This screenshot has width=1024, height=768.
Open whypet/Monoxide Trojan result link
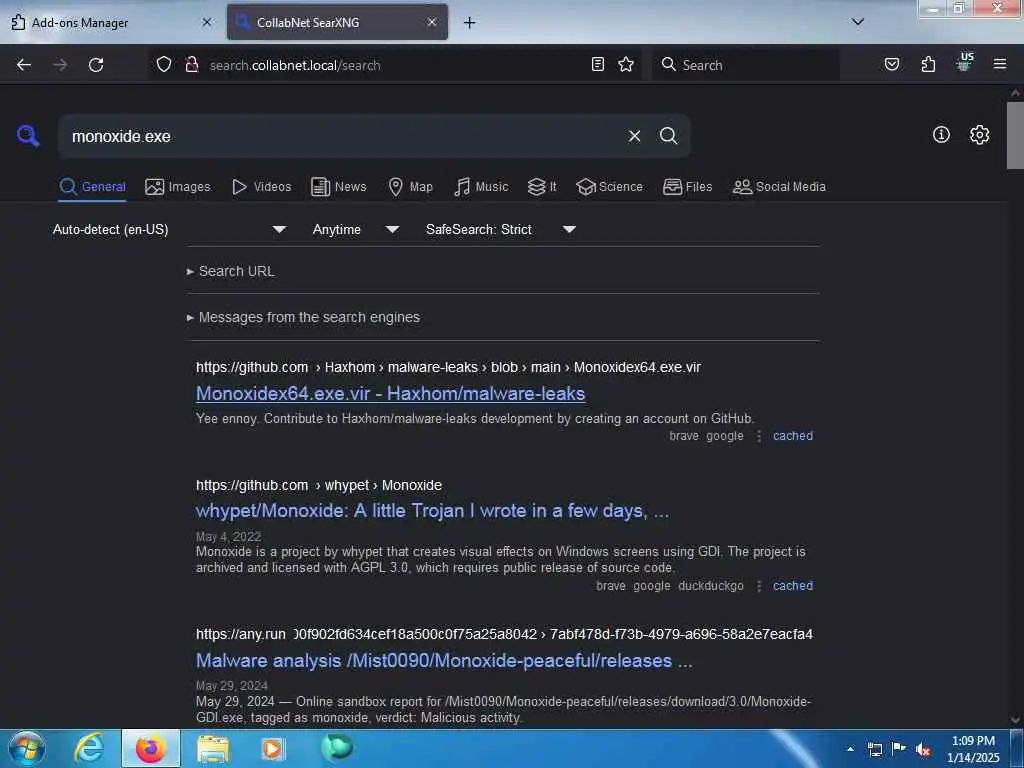(432, 511)
